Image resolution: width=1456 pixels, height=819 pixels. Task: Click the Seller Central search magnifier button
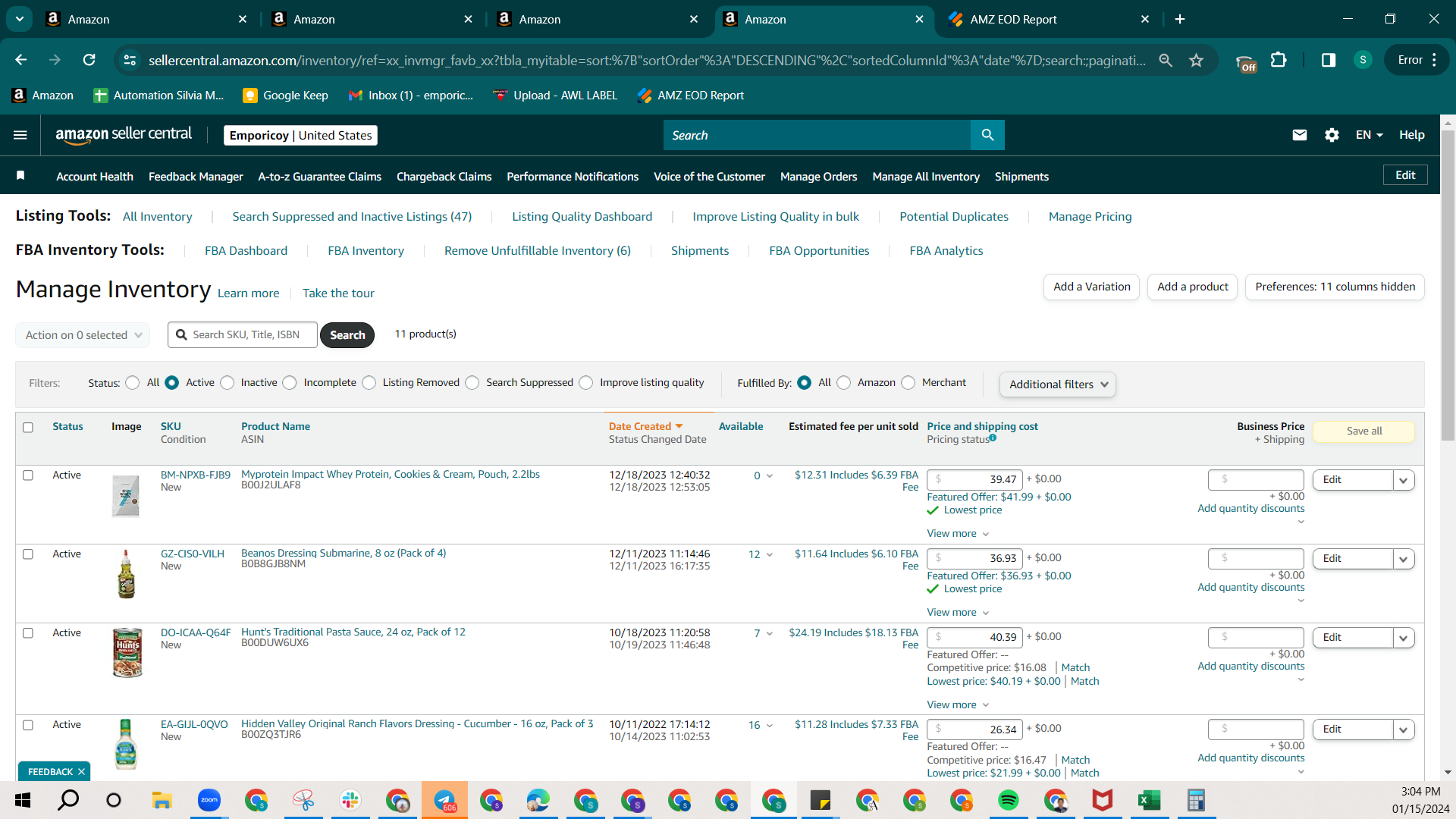[987, 135]
